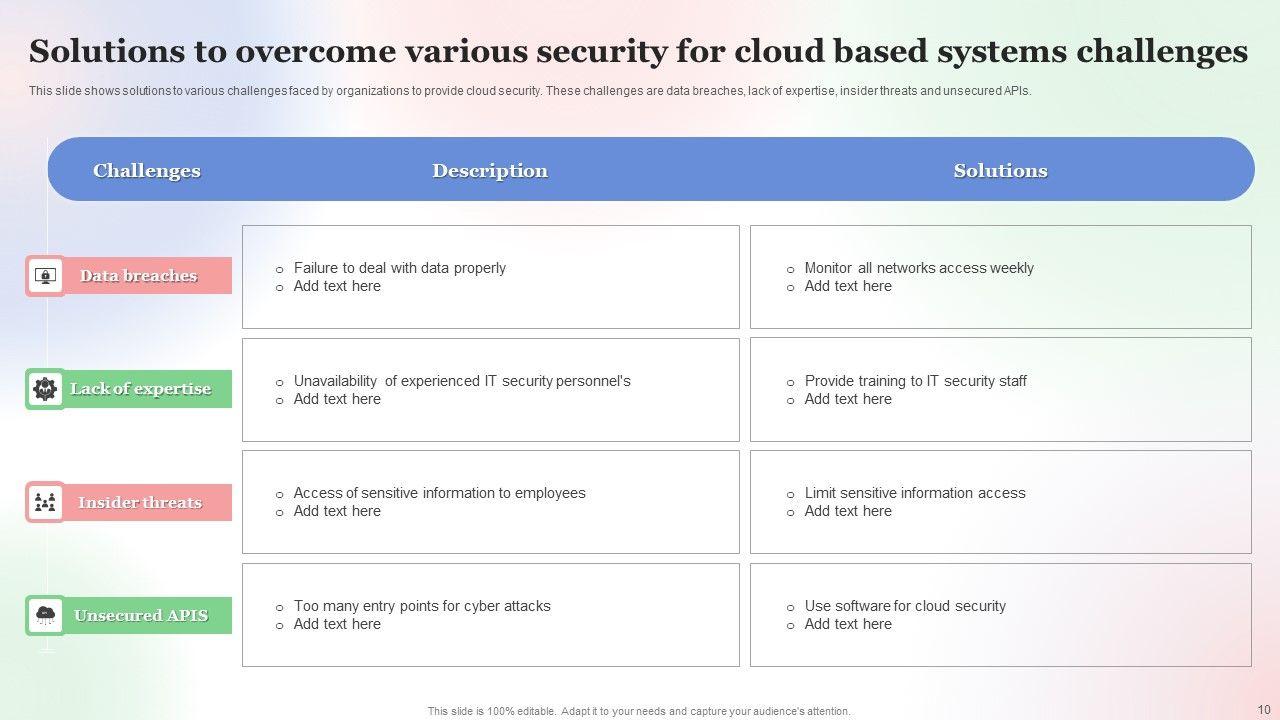Click 'Add text here' in Lack of expertise description
Image resolution: width=1280 pixels, height=720 pixels.
(x=337, y=399)
